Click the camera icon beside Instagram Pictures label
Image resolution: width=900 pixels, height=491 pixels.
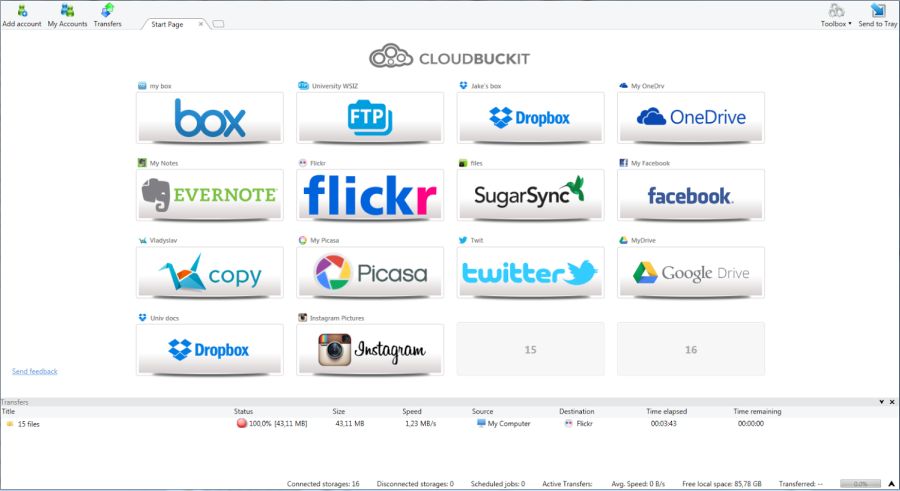302,318
